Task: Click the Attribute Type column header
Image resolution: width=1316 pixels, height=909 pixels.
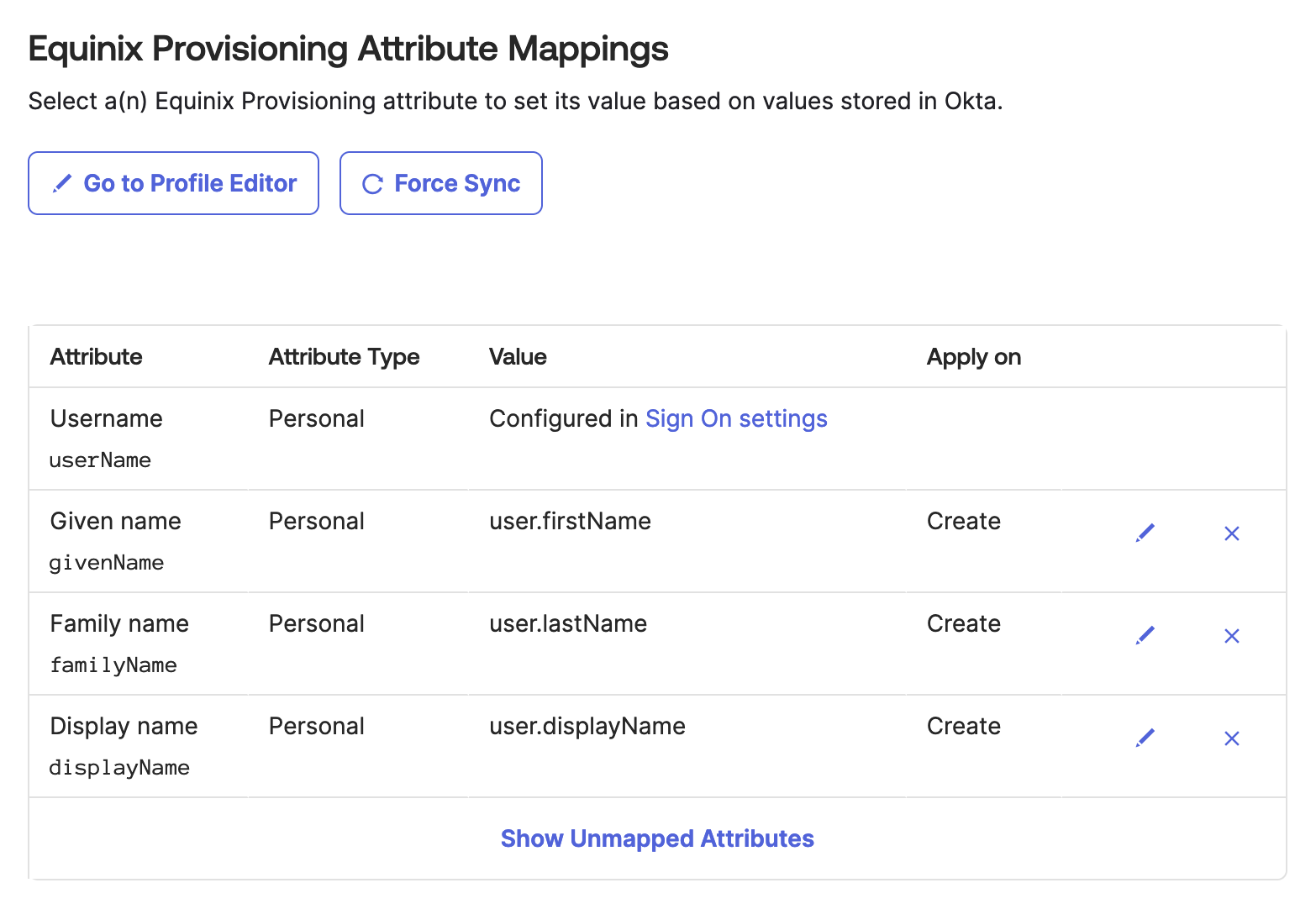Action: [345, 357]
